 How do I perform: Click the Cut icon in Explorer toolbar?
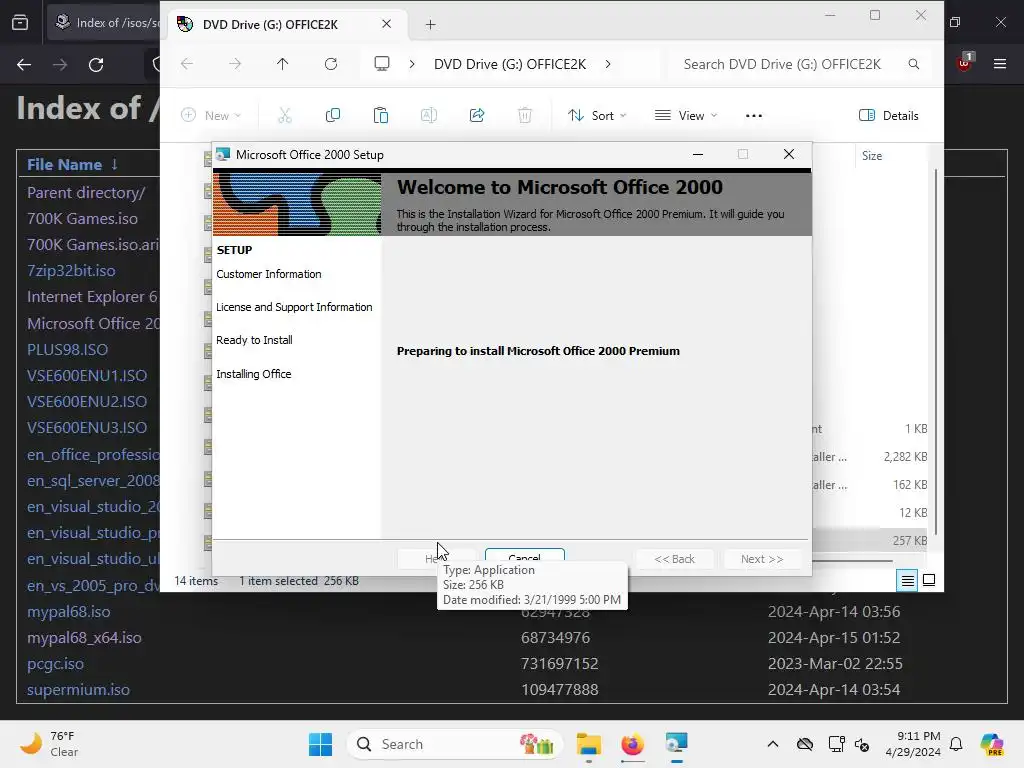[x=285, y=116]
